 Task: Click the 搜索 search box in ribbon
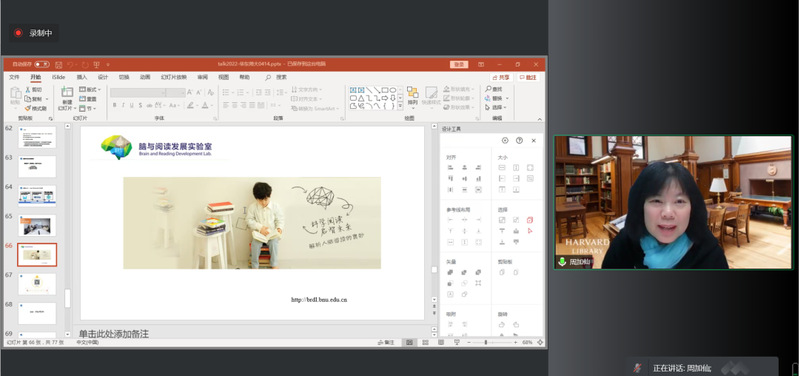tap(276, 77)
